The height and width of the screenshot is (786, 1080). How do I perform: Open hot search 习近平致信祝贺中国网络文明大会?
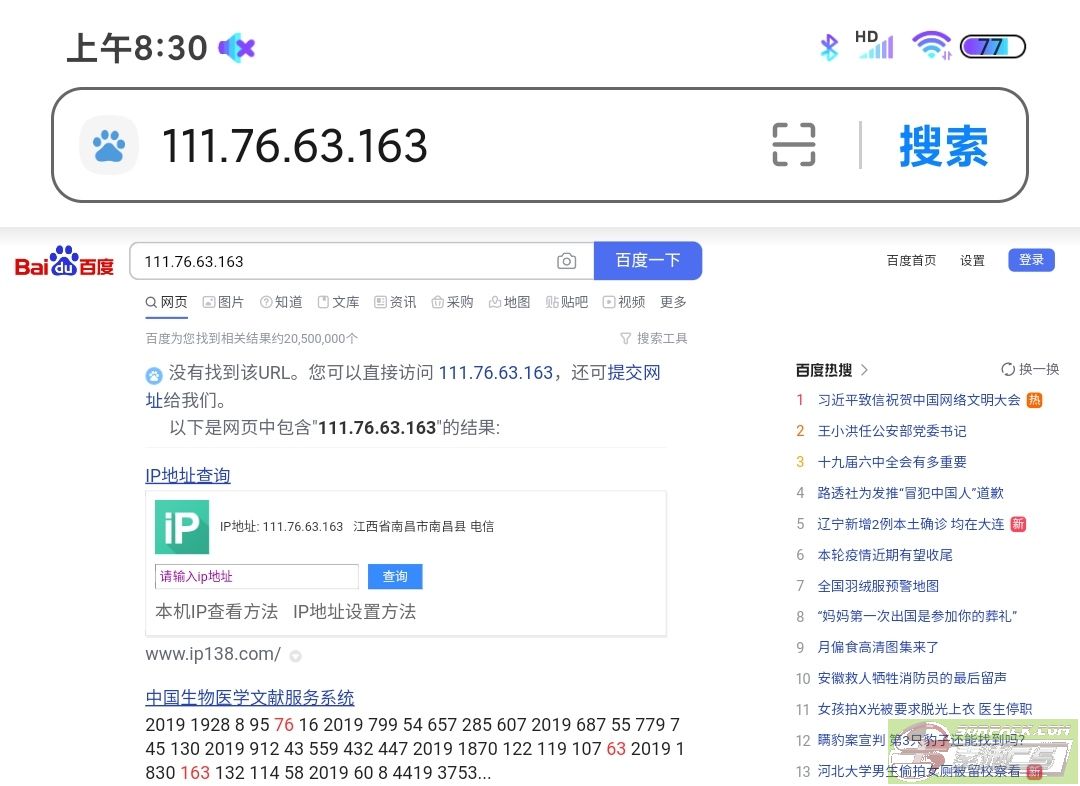point(919,400)
